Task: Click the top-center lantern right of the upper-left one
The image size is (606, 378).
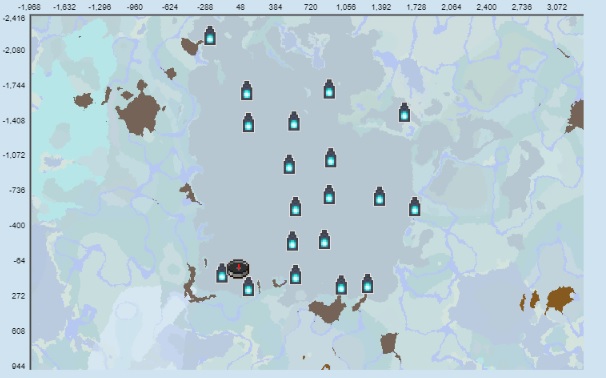Action: pos(329,89)
